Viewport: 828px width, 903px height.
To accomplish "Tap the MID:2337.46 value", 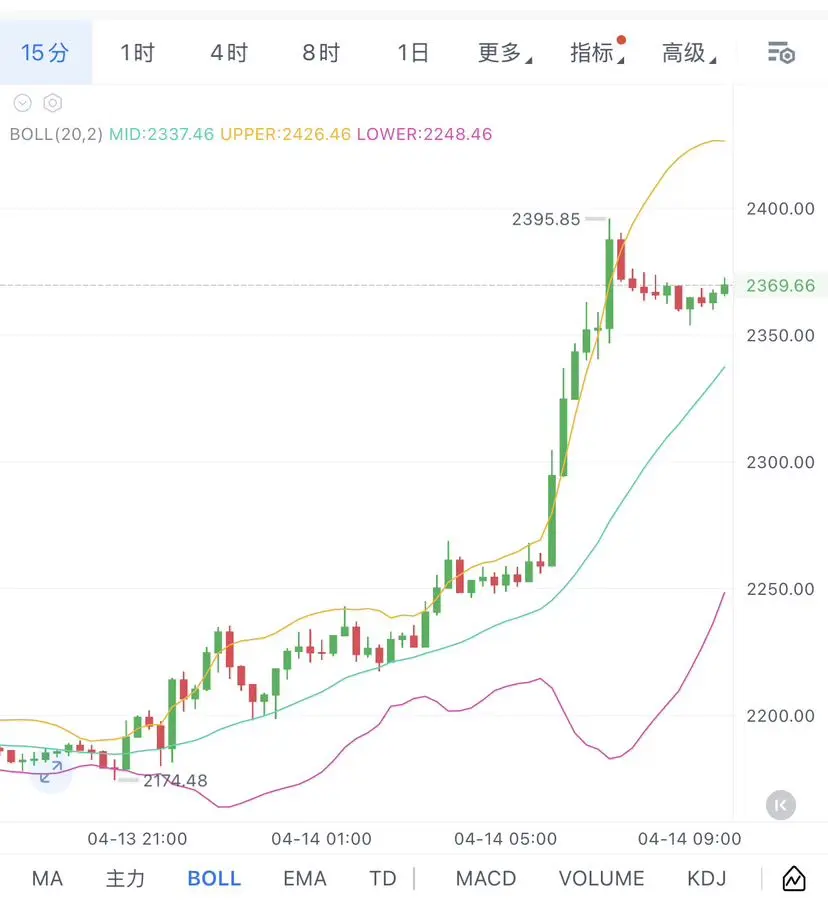I will [161, 134].
